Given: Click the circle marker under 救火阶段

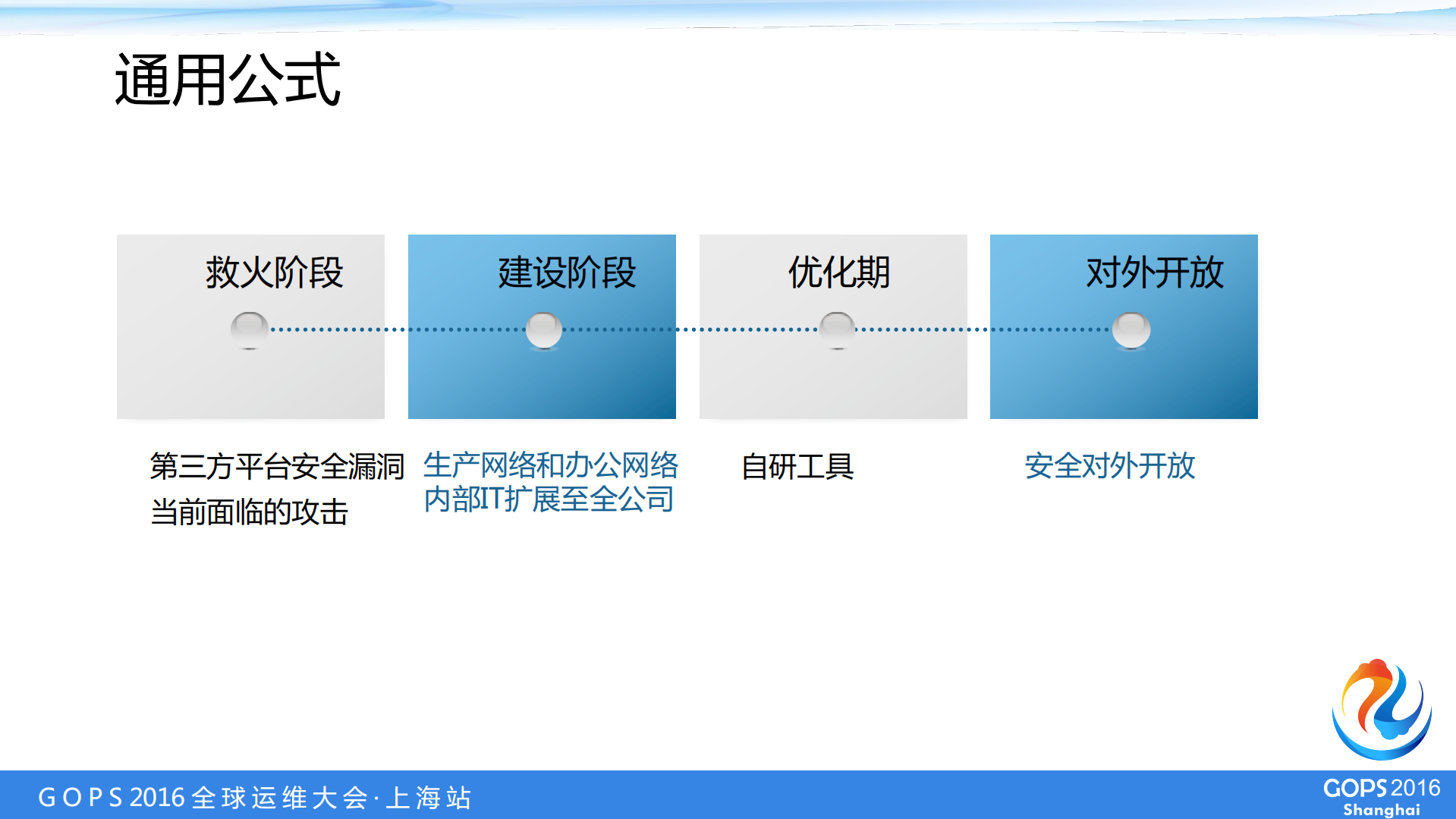Looking at the screenshot, I should click(x=250, y=329).
